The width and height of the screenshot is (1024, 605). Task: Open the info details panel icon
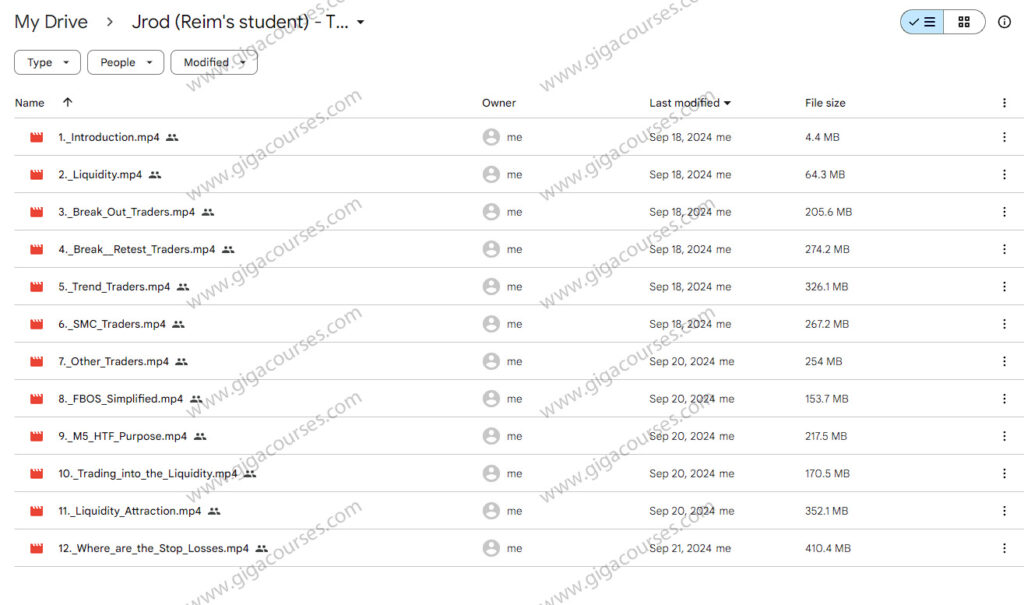tap(1004, 22)
